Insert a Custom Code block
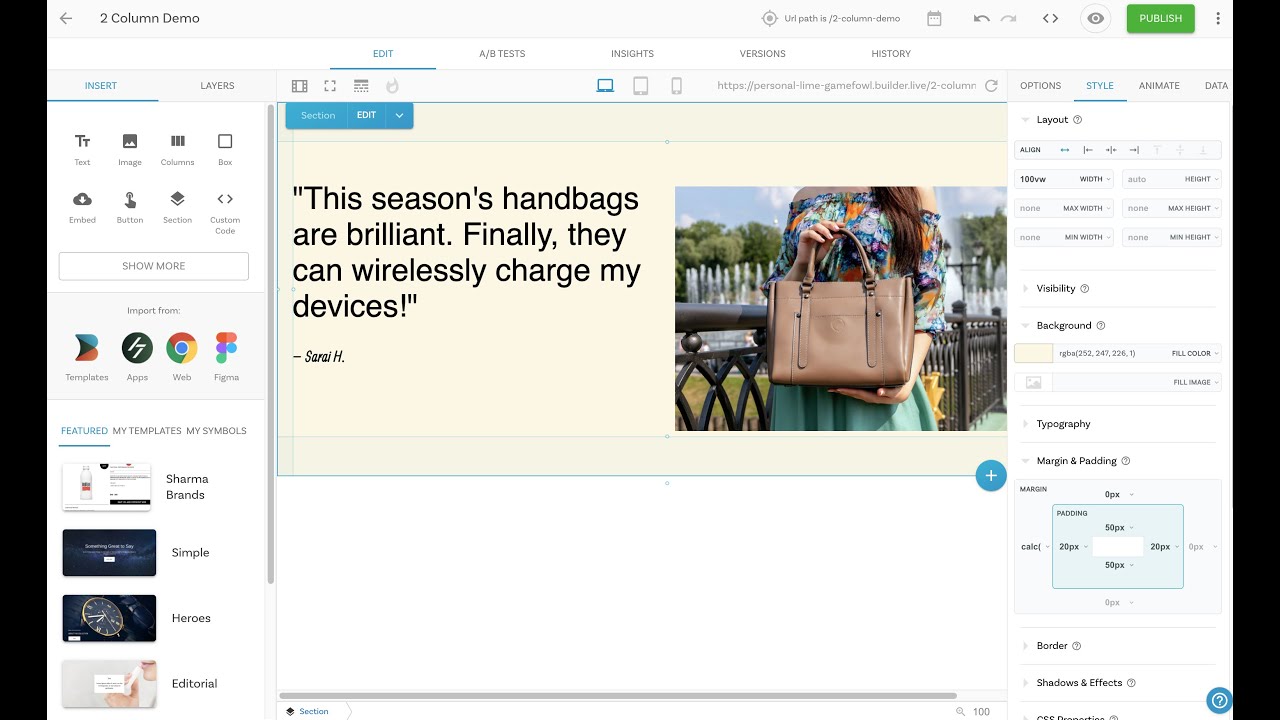The height and width of the screenshot is (720, 1280). pos(225,212)
